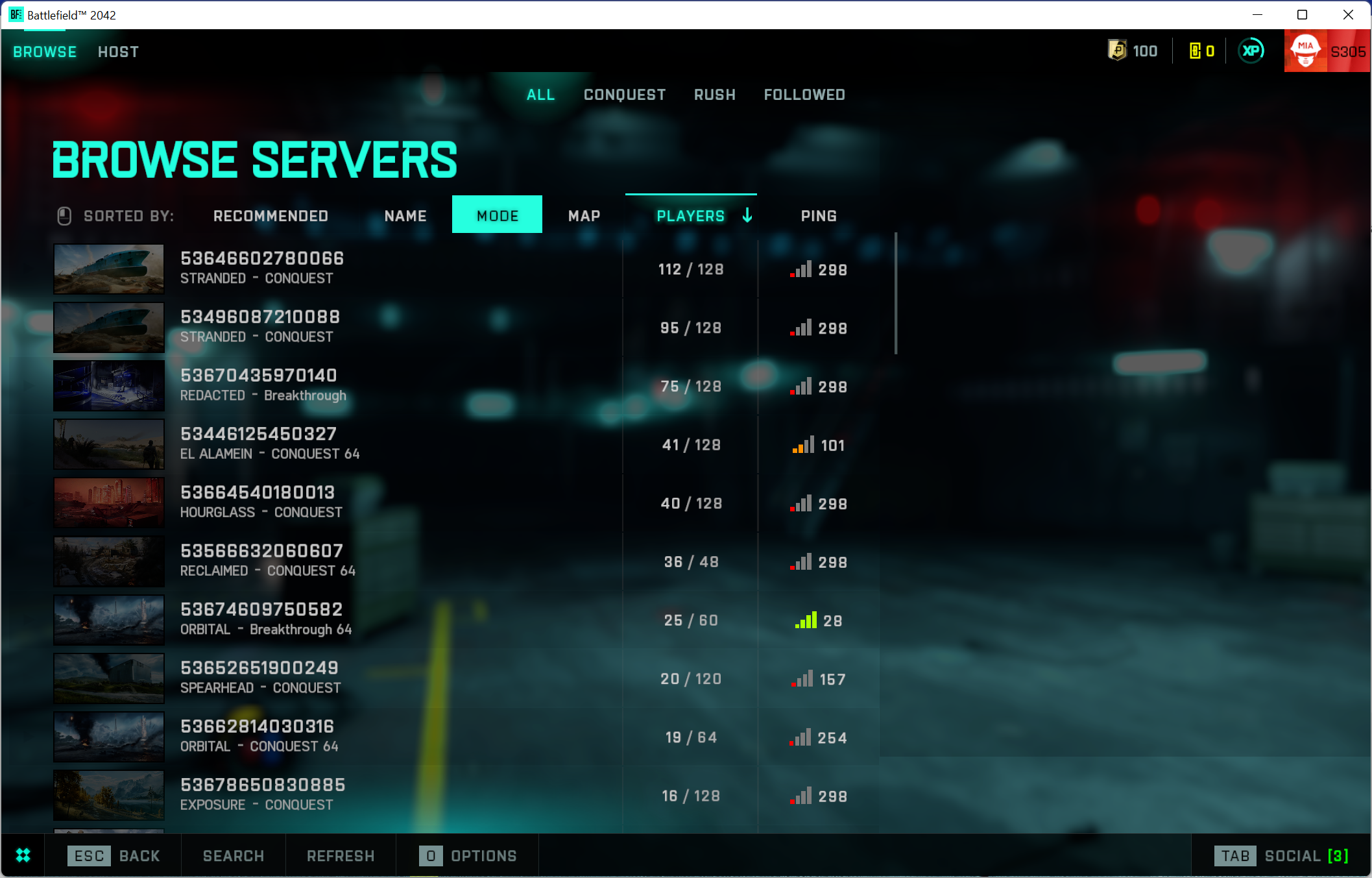Toggle sorting by MAP
The height and width of the screenshot is (878, 1372).
click(x=583, y=215)
